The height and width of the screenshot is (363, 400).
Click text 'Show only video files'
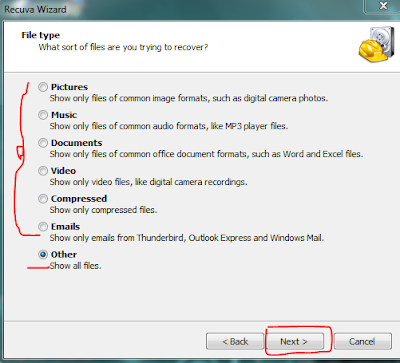pos(90,182)
